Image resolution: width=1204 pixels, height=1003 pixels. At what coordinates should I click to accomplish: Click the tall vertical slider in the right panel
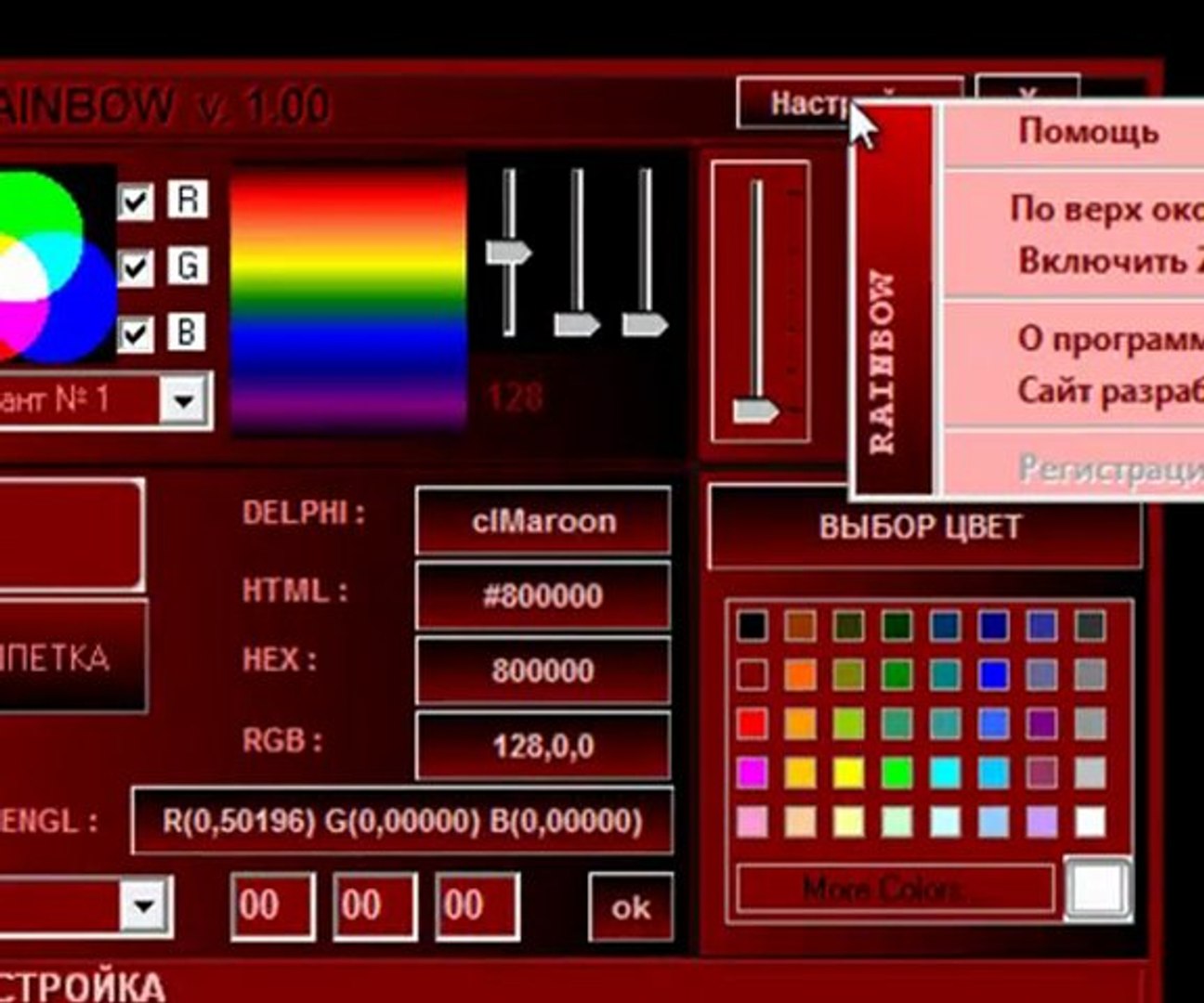(x=757, y=302)
